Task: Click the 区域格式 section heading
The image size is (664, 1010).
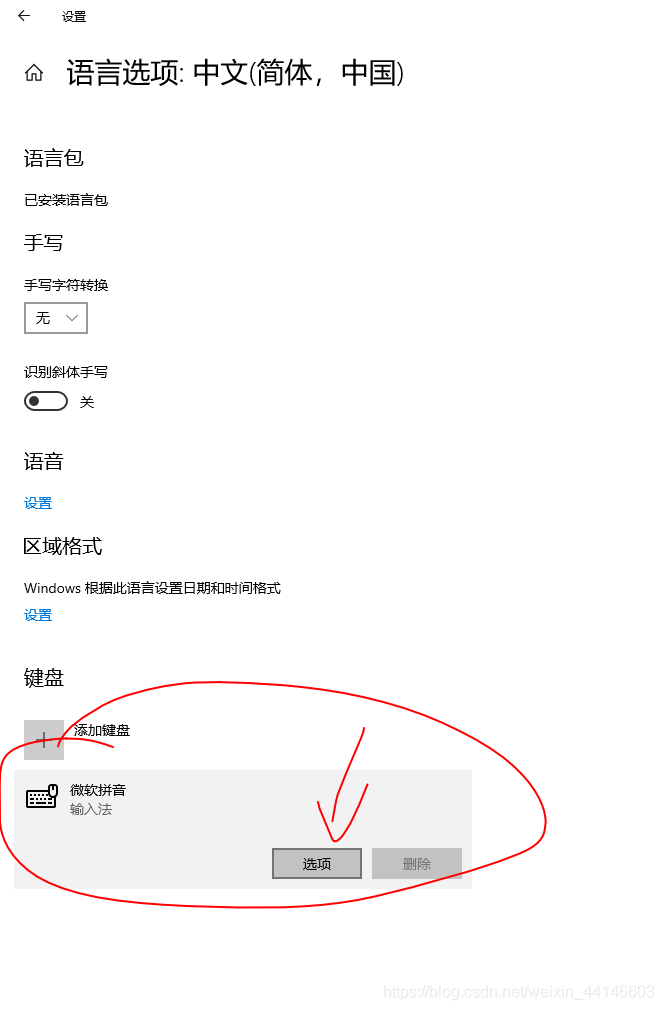Action: 63,546
